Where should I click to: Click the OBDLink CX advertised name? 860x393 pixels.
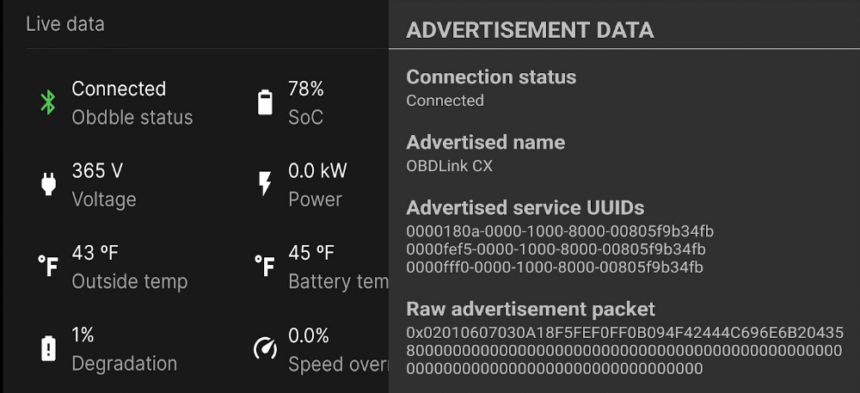(449, 166)
